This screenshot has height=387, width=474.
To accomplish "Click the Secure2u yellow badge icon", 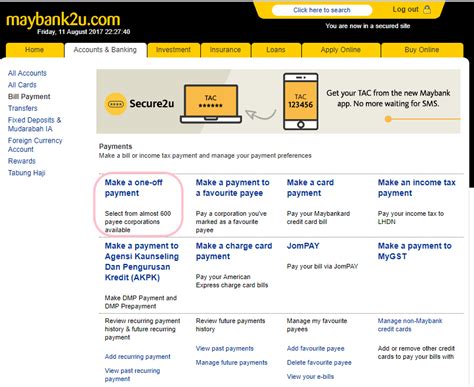I will (115, 104).
